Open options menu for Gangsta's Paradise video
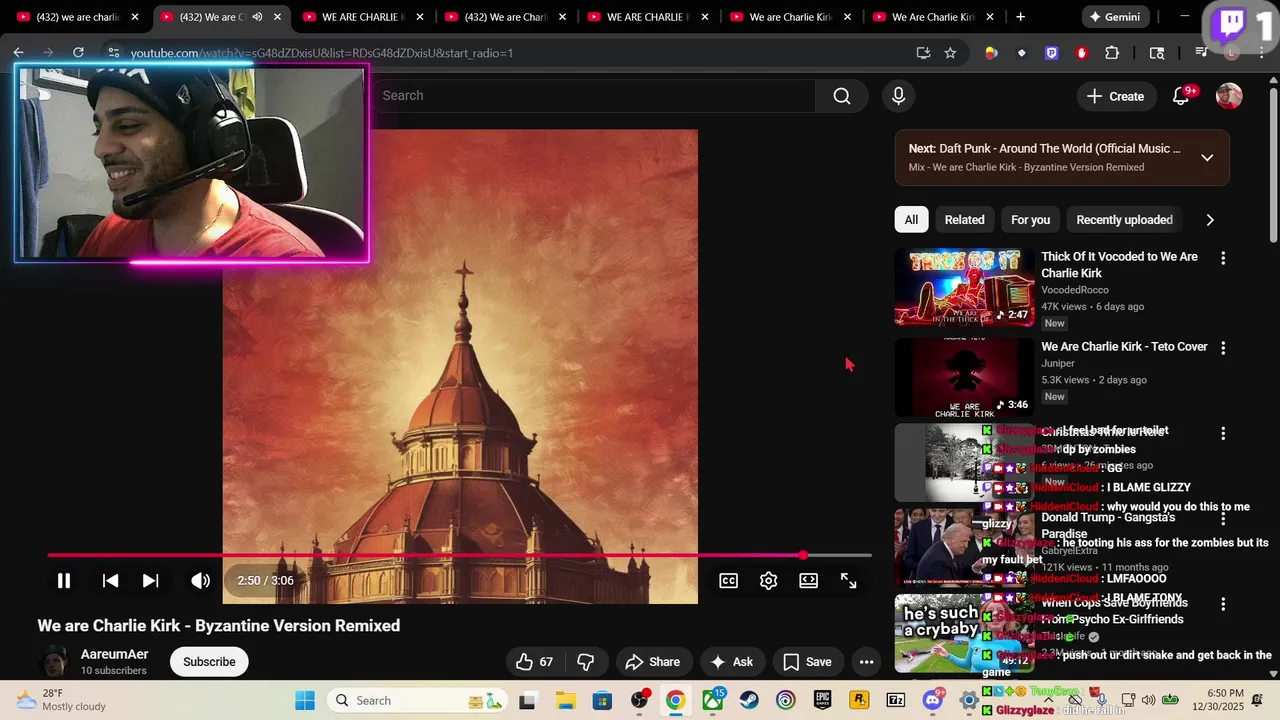 tap(1222, 519)
